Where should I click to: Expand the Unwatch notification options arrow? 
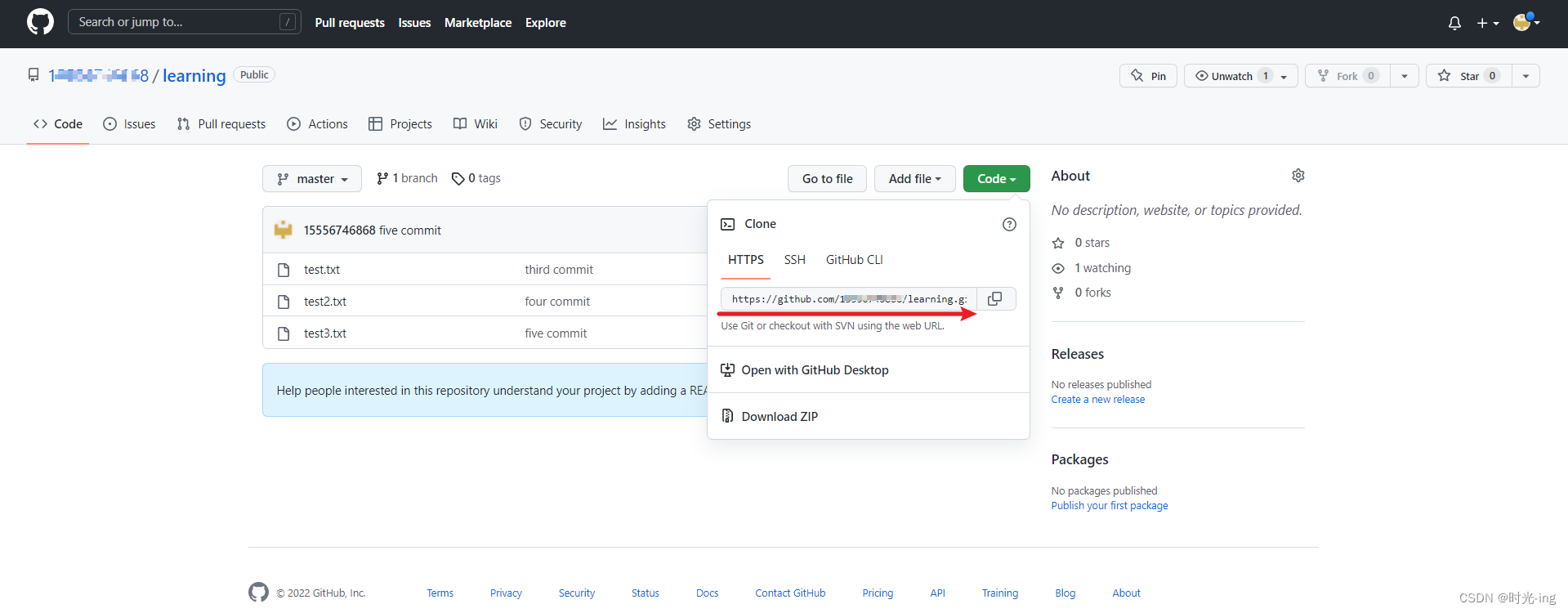click(x=1284, y=76)
